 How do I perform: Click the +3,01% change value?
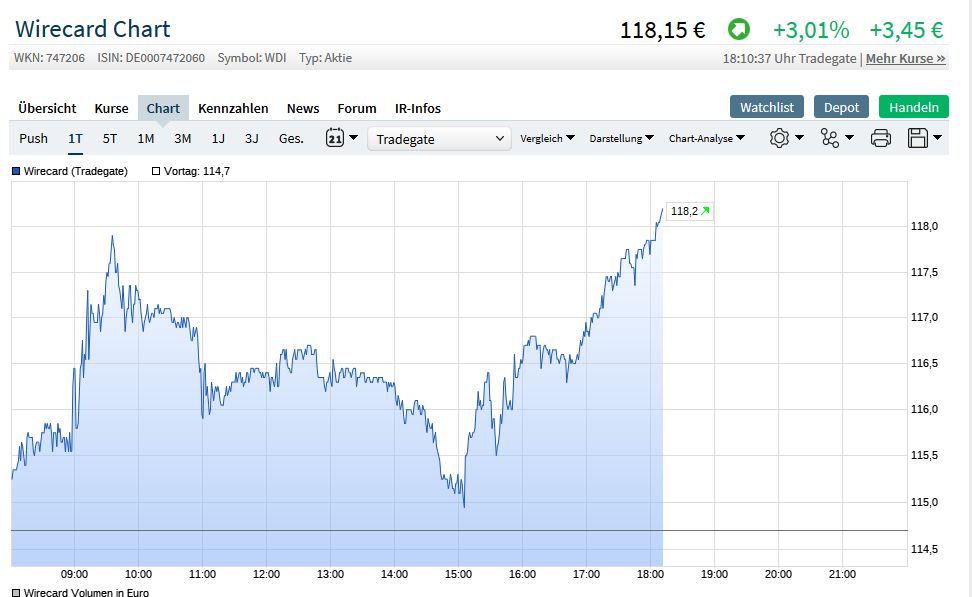[811, 30]
